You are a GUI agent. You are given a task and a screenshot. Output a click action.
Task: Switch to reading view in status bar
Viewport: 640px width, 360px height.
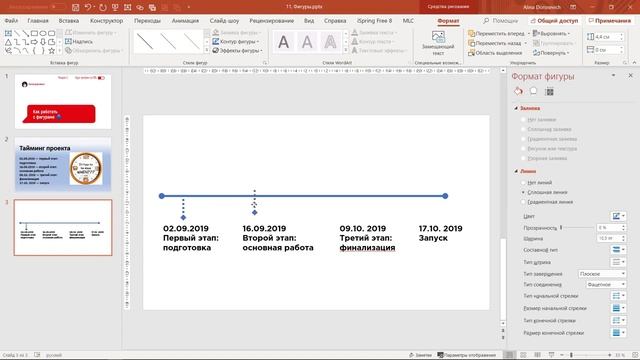[538, 355]
